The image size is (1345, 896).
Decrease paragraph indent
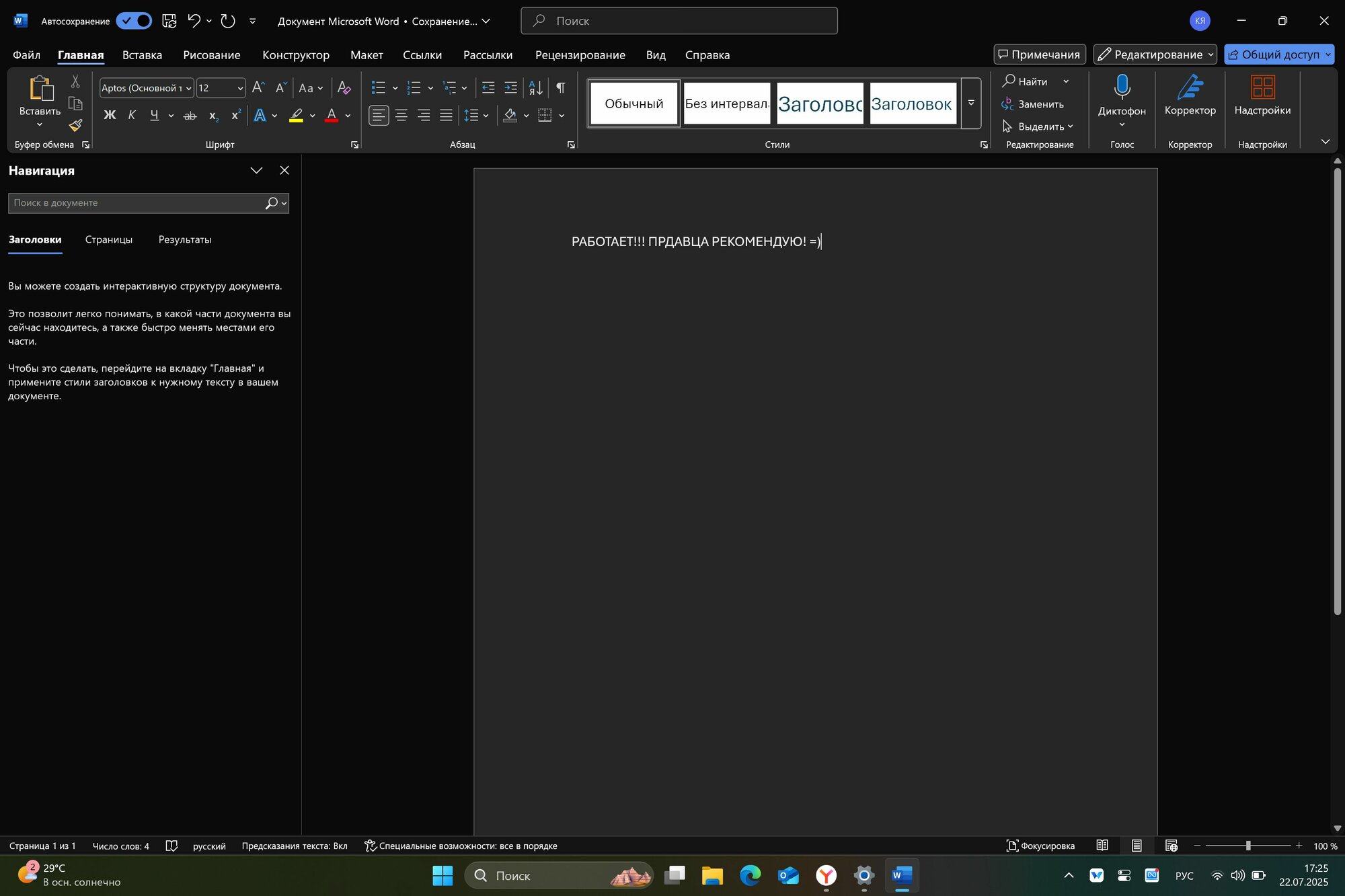pyautogui.click(x=488, y=87)
